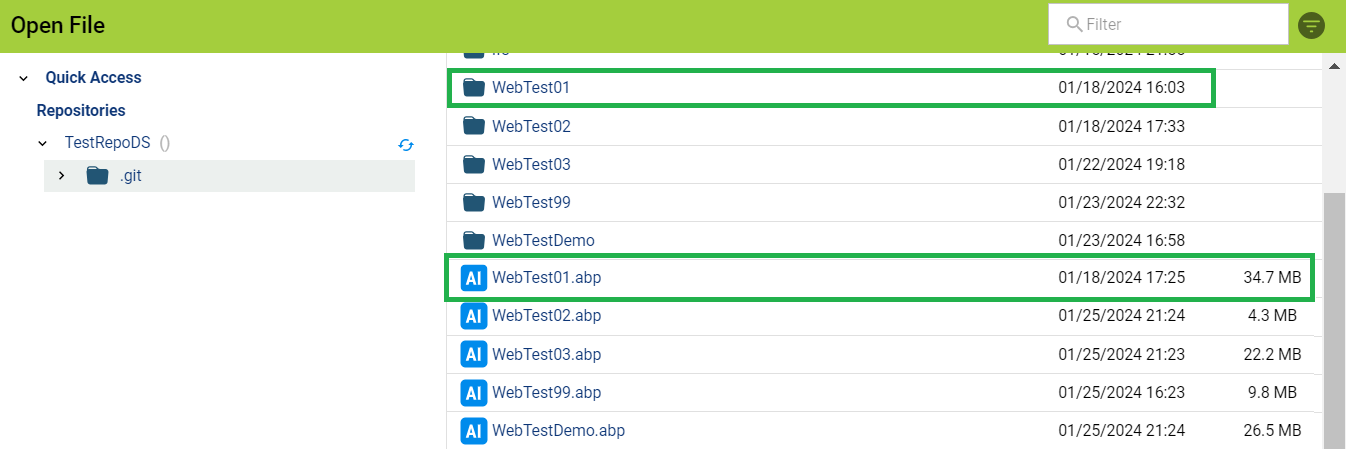Refresh the TestRepoDS repository

pos(406,144)
